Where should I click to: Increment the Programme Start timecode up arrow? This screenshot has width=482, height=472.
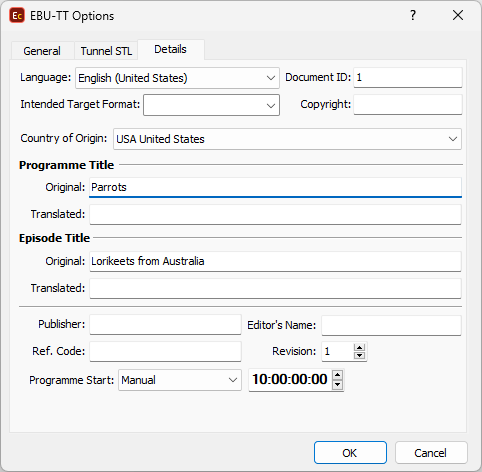338,375
